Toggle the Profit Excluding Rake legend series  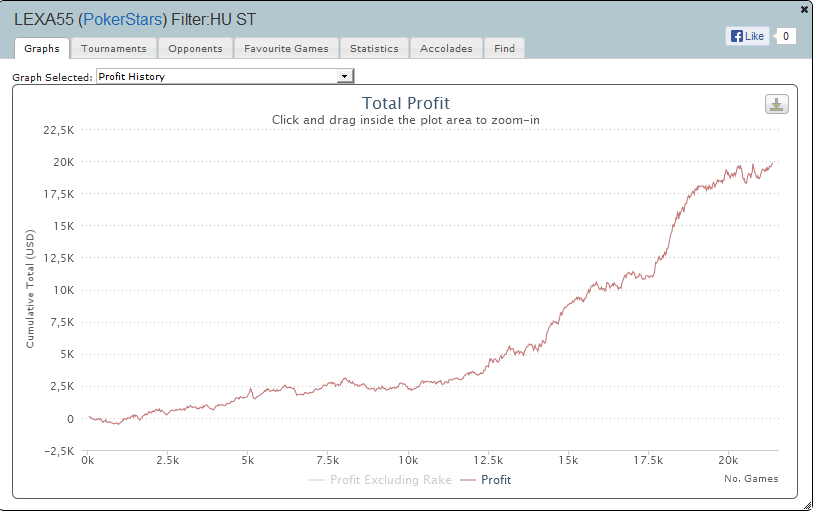pos(380,480)
